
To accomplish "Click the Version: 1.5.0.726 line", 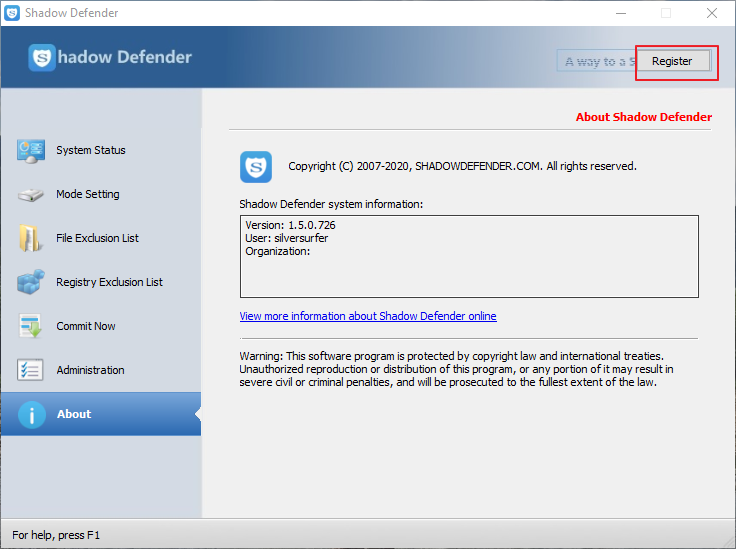I will (x=290, y=225).
